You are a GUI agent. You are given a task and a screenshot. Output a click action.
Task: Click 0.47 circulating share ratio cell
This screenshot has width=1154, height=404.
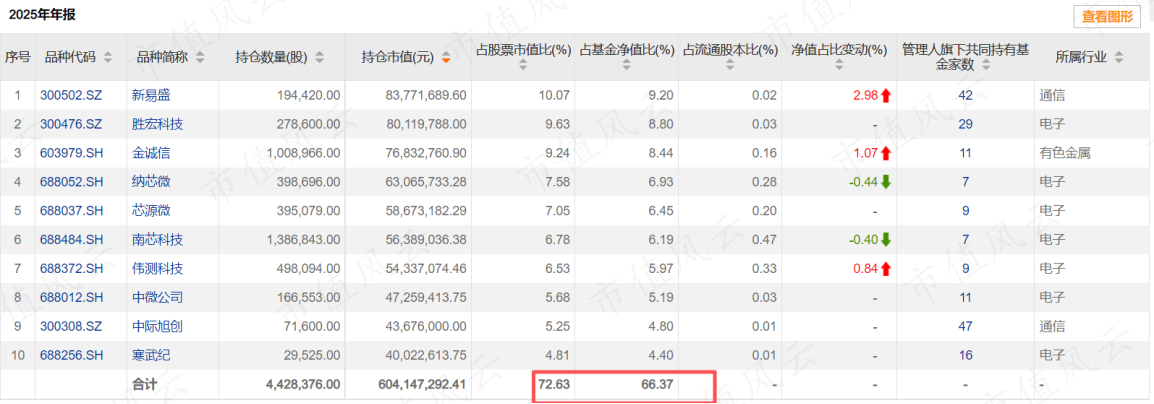tap(765, 240)
